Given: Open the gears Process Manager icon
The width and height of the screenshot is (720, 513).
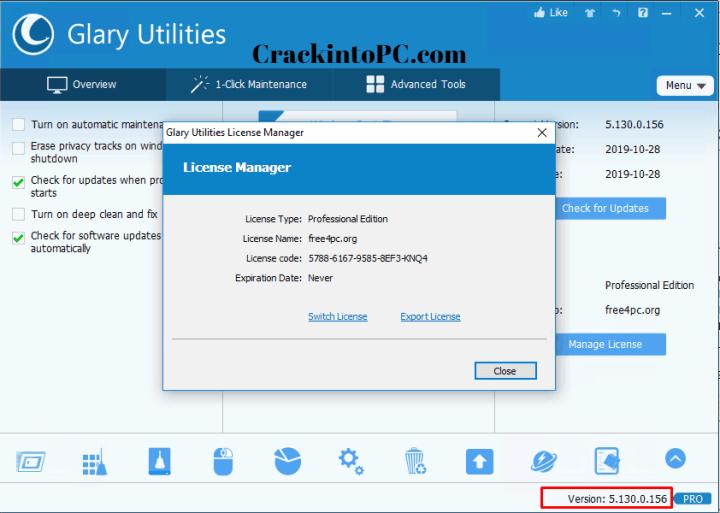Looking at the screenshot, I should pos(351,461).
